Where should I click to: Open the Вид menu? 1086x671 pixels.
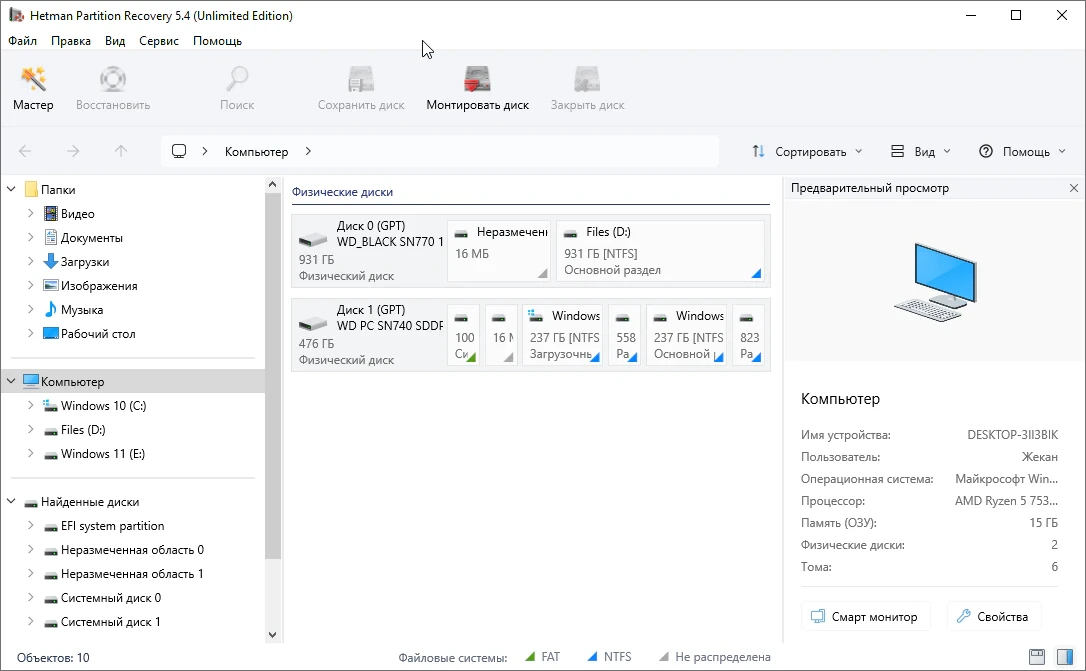(115, 41)
